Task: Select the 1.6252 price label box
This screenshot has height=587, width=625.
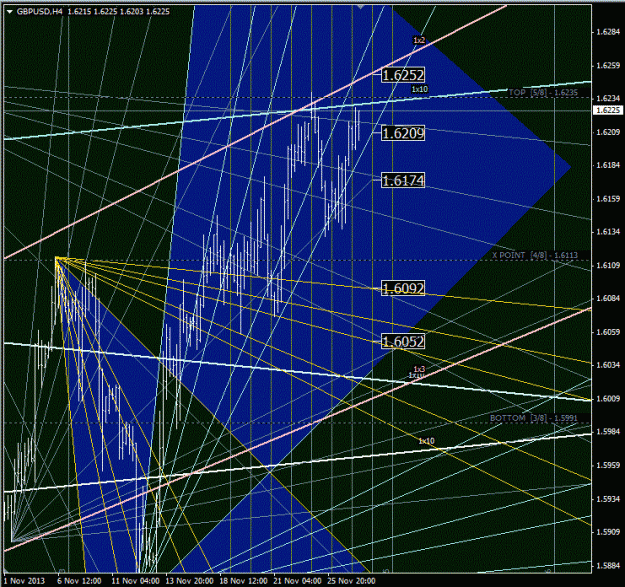Action: tap(403, 75)
